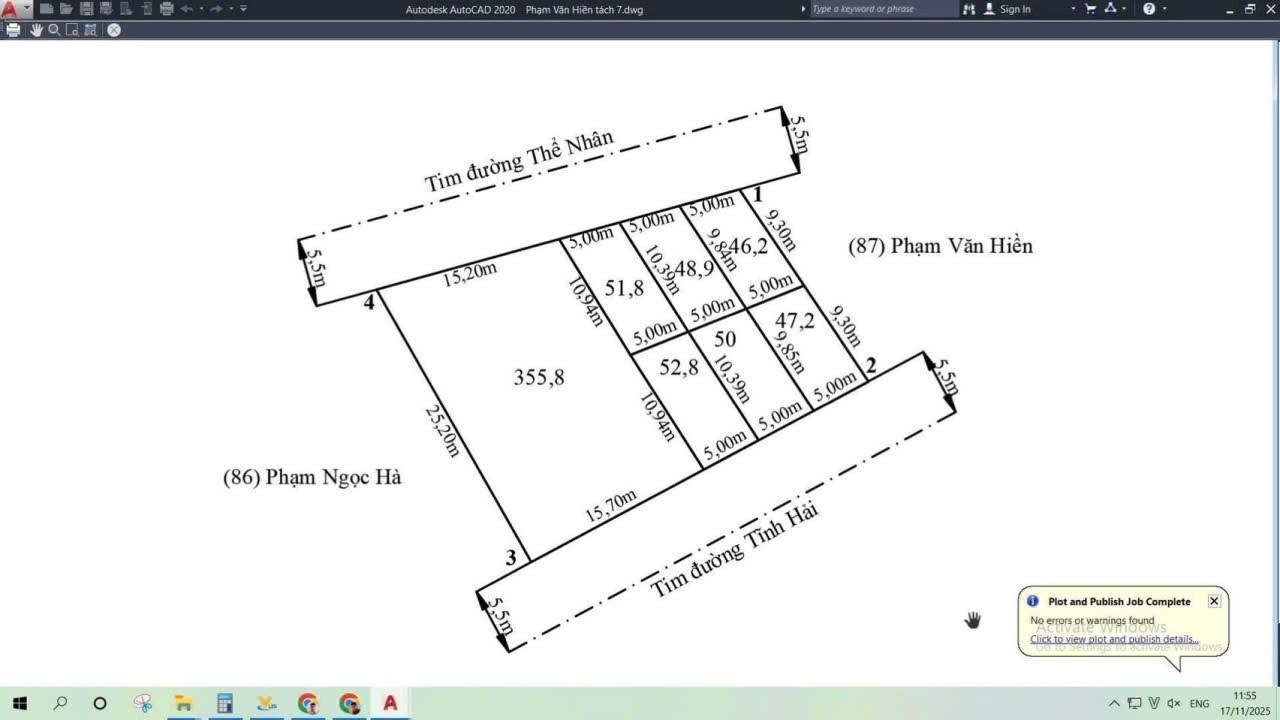The height and width of the screenshot is (720, 1280).
Task: Click Sign In on the title bar
Action: (x=1013, y=9)
